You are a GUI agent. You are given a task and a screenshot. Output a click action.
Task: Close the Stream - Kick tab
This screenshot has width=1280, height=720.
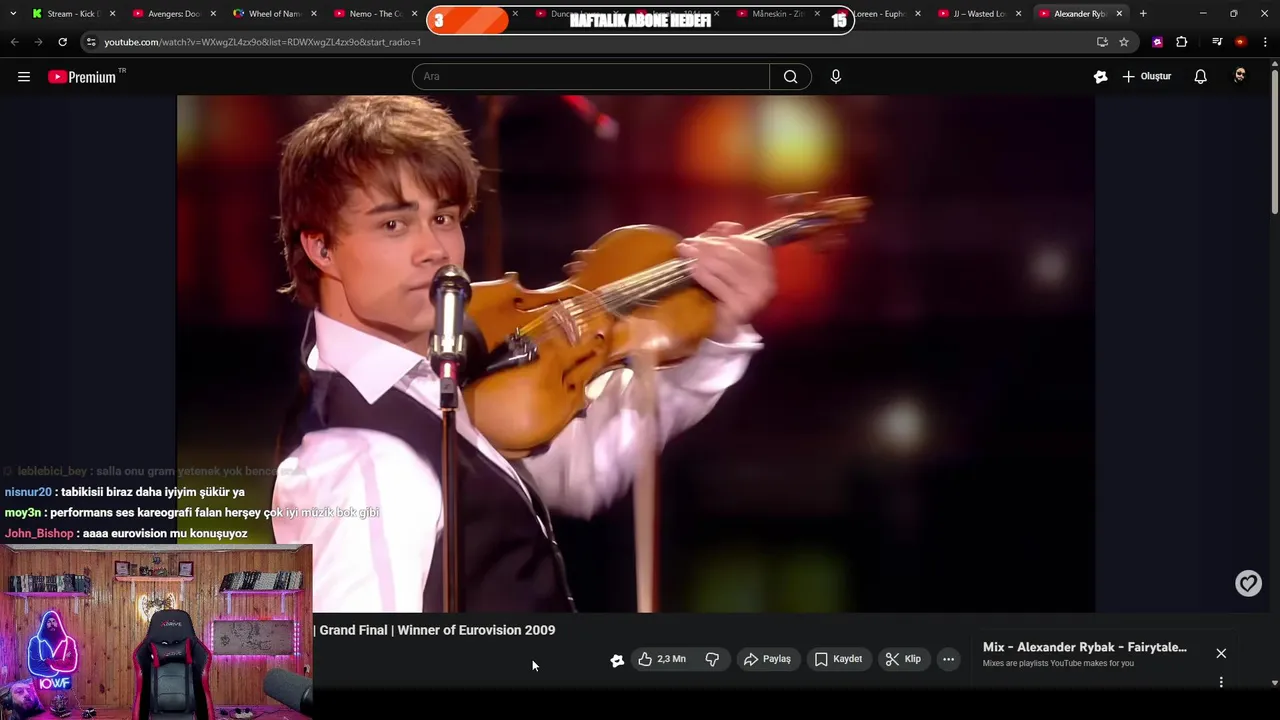pyautogui.click(x=112, y=14)
